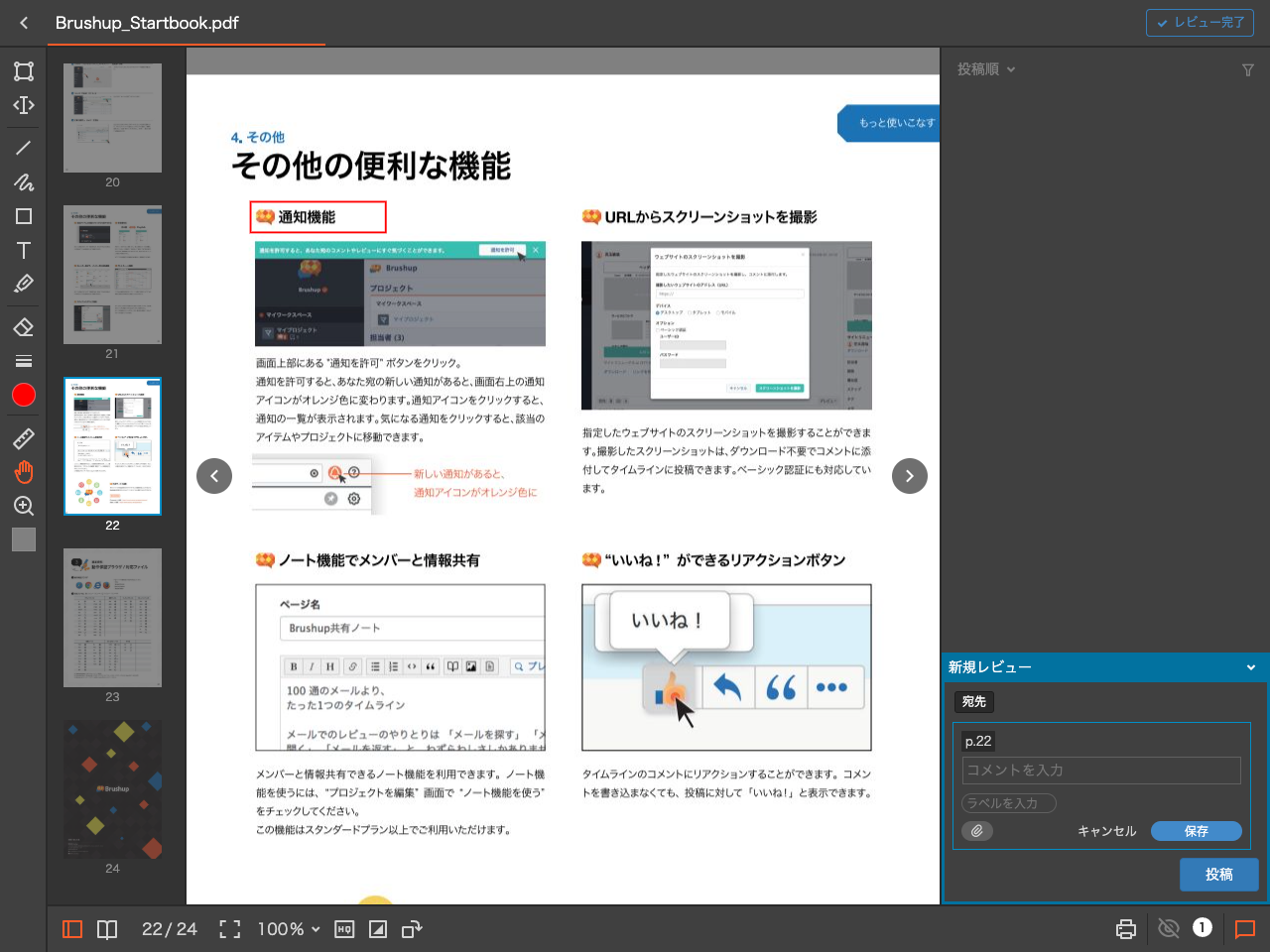Open page 24 thumbnail
Viewport: 1270px width, 952px height.
[112, 789]
